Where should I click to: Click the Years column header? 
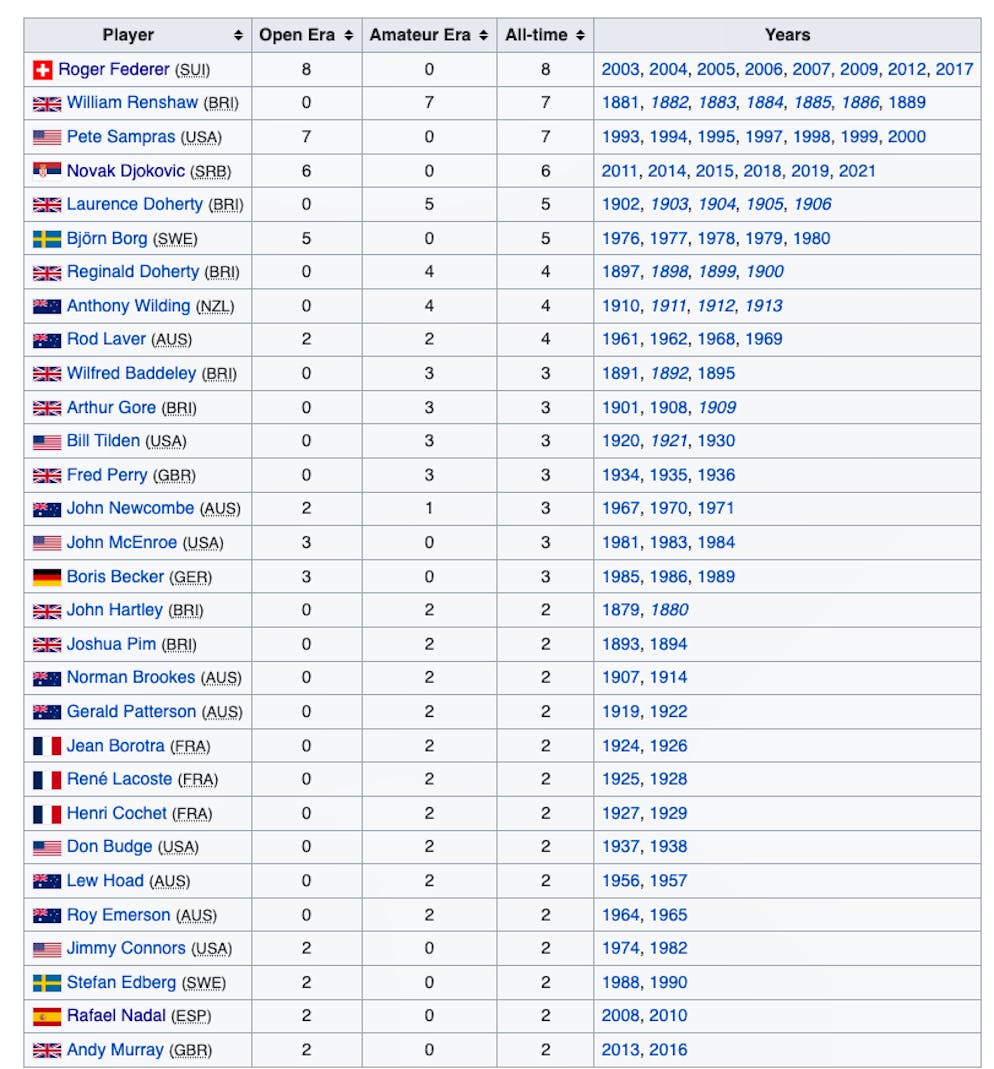[787, 35]
